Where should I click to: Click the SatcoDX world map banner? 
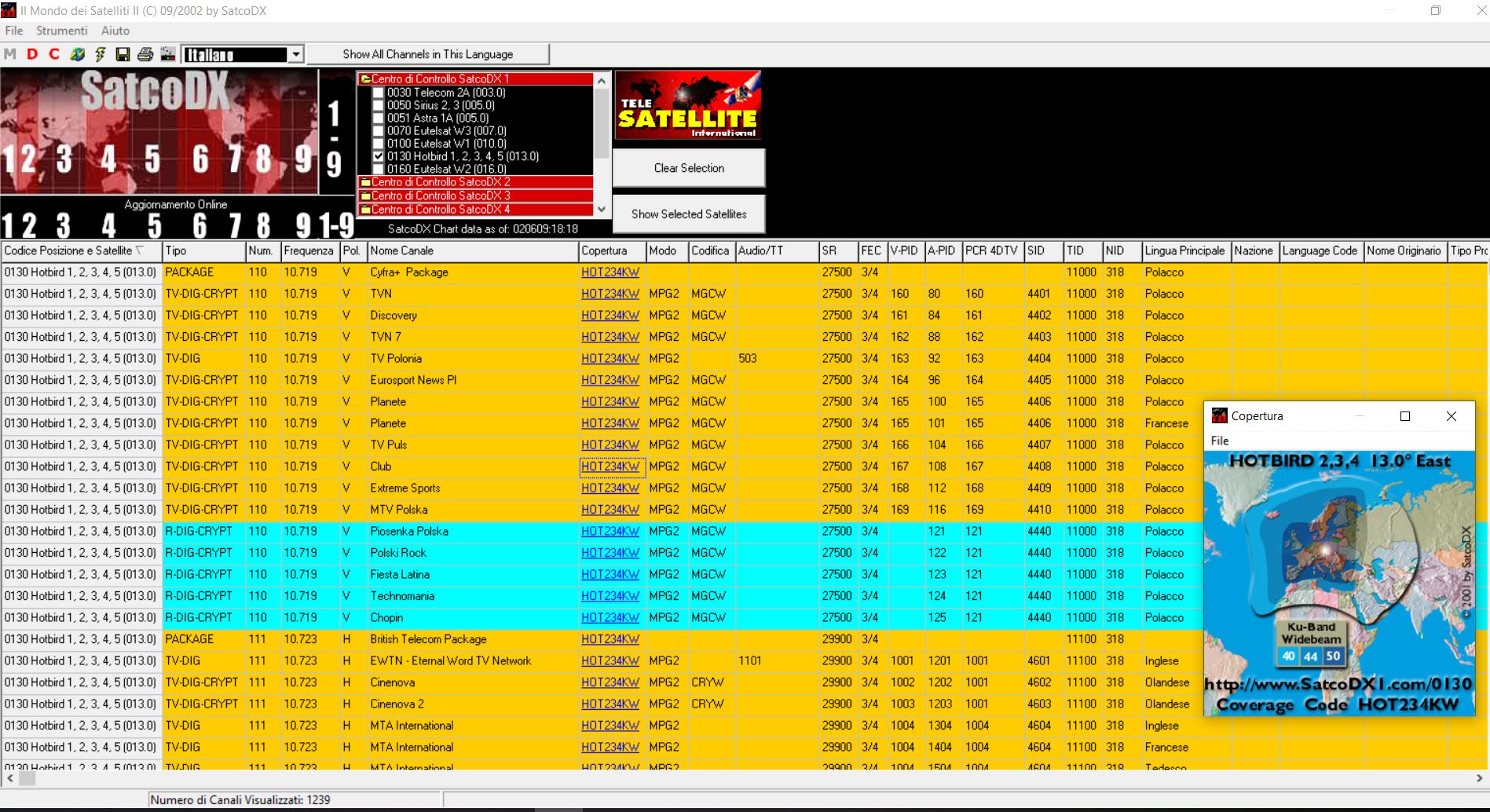[x=159, y=131]
